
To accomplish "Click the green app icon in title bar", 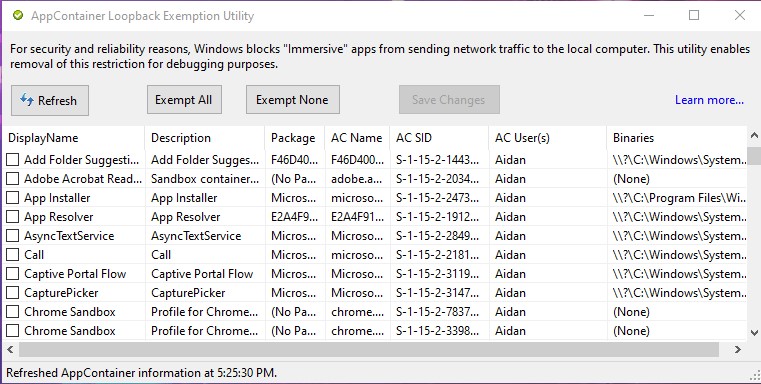I will point(18,16).
